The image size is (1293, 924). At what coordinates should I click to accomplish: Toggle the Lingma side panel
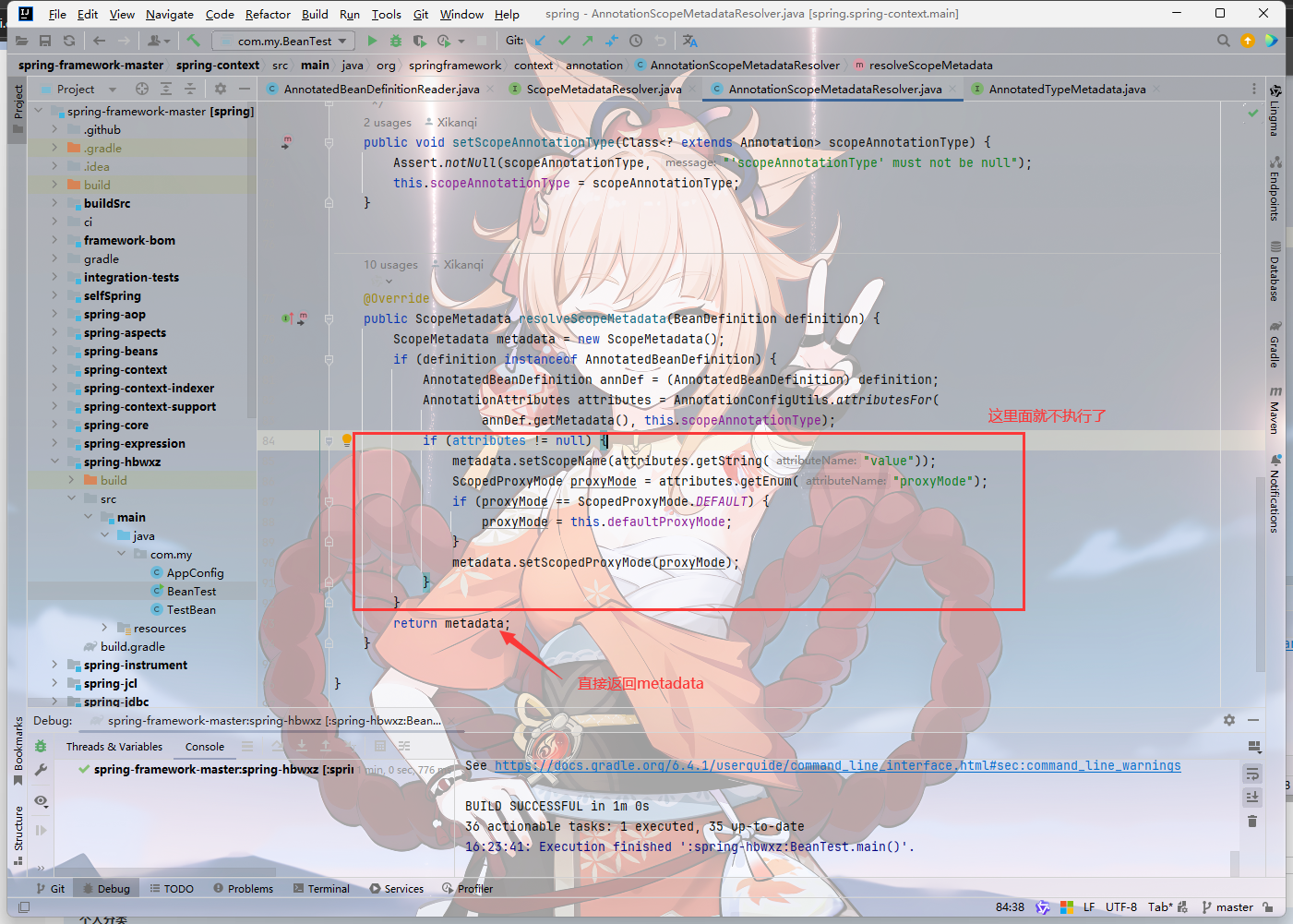1275,111
